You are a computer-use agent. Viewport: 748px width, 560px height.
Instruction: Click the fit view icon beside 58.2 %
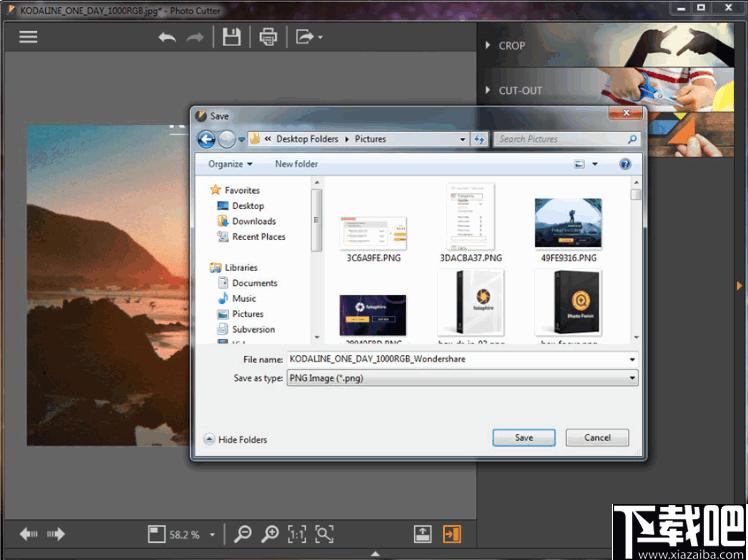tap(156, 534)
